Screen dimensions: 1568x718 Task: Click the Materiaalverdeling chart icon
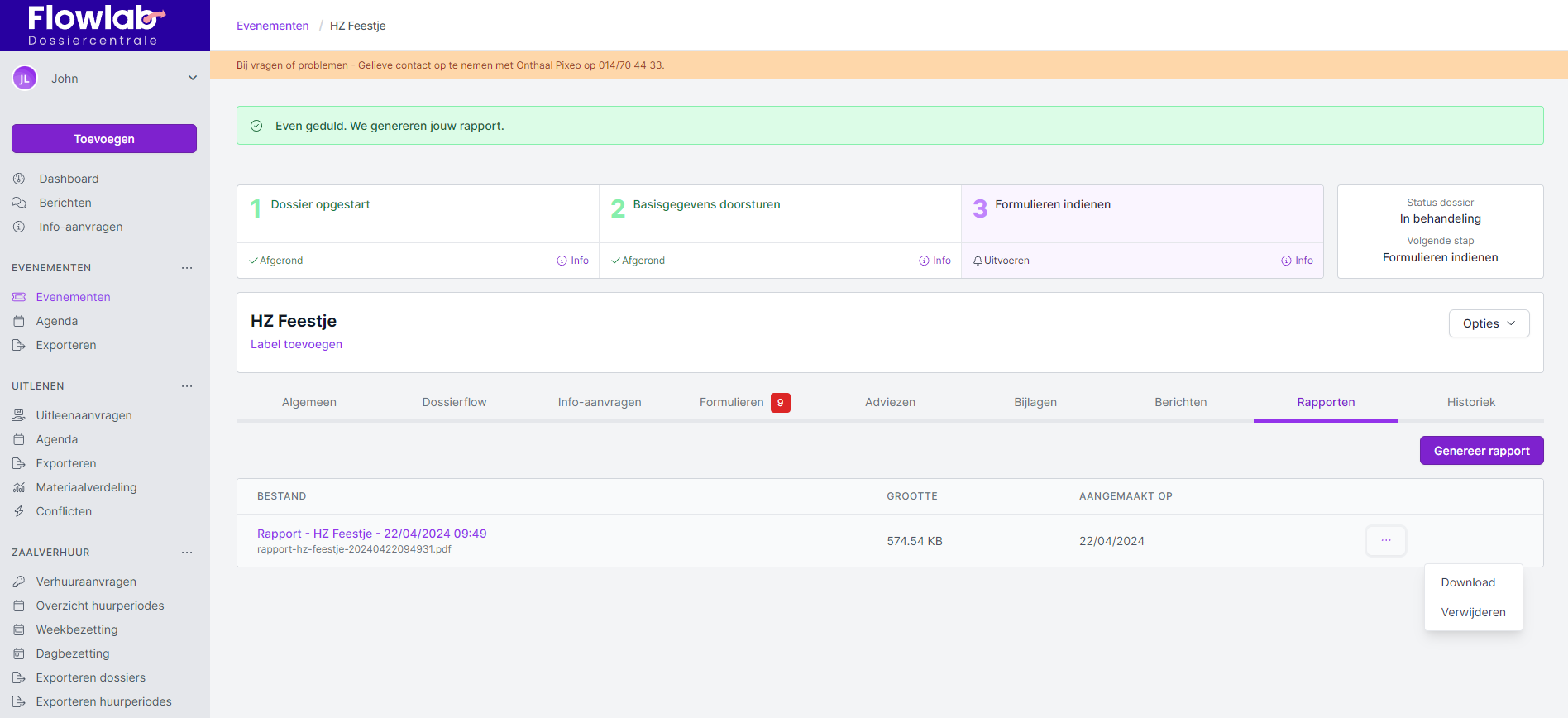coord(19,487)
